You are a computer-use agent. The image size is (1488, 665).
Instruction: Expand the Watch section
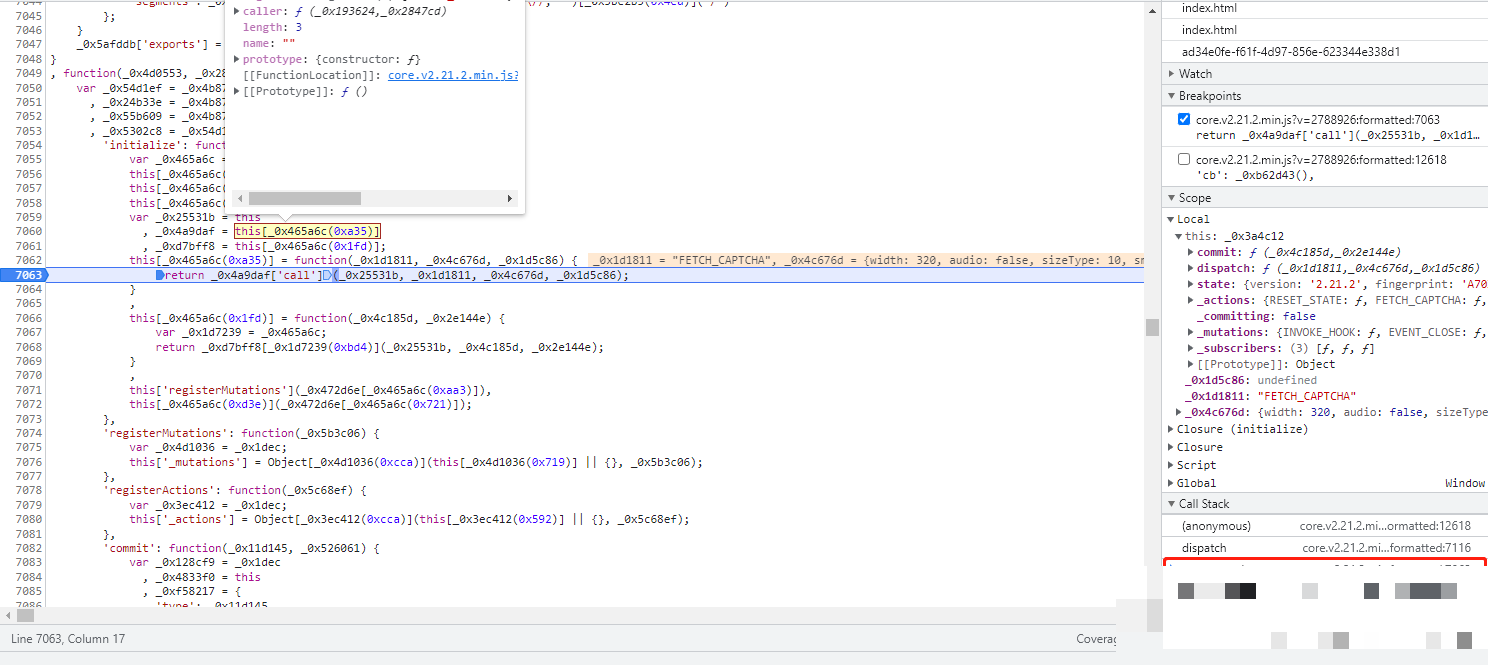click(1172, 74)
